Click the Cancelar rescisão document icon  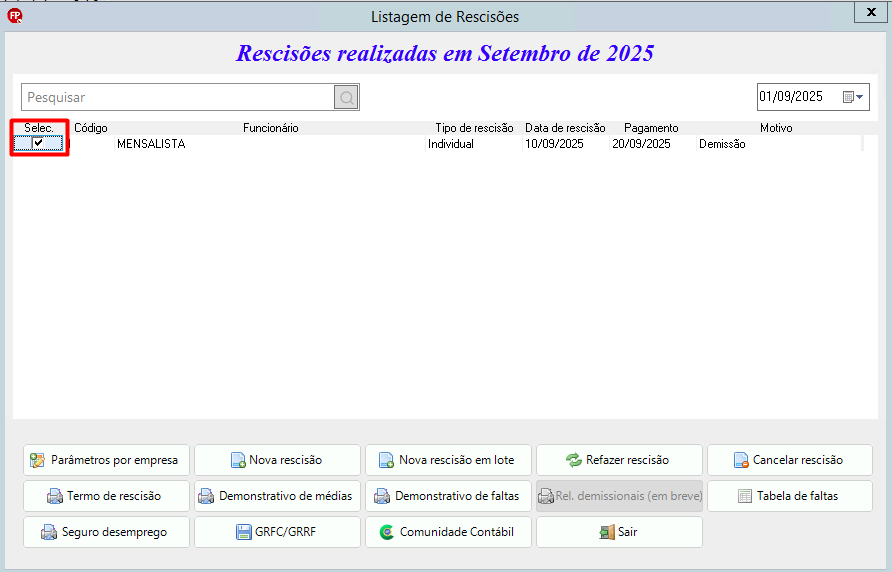click(x=741, y=460)
